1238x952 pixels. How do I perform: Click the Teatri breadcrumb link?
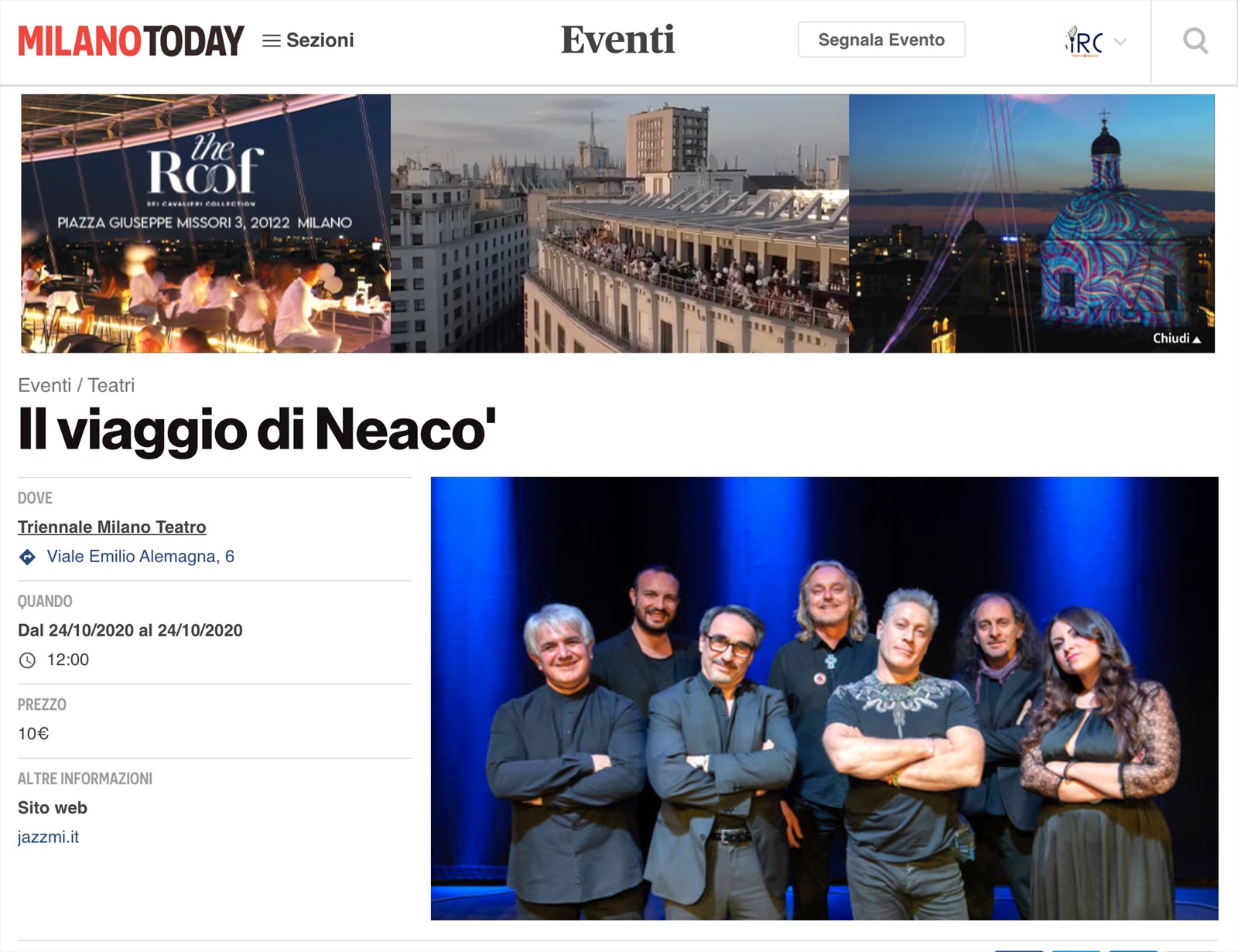pos(111,385)
